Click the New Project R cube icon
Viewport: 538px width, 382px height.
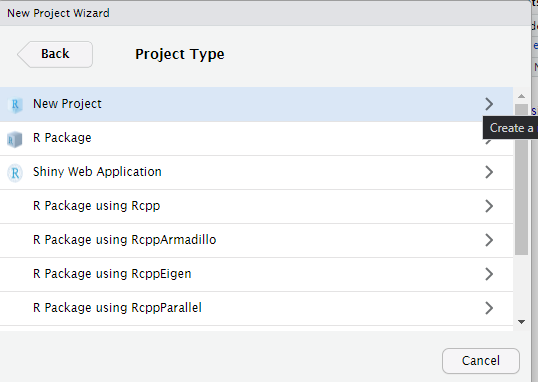(x=15, y=104)
